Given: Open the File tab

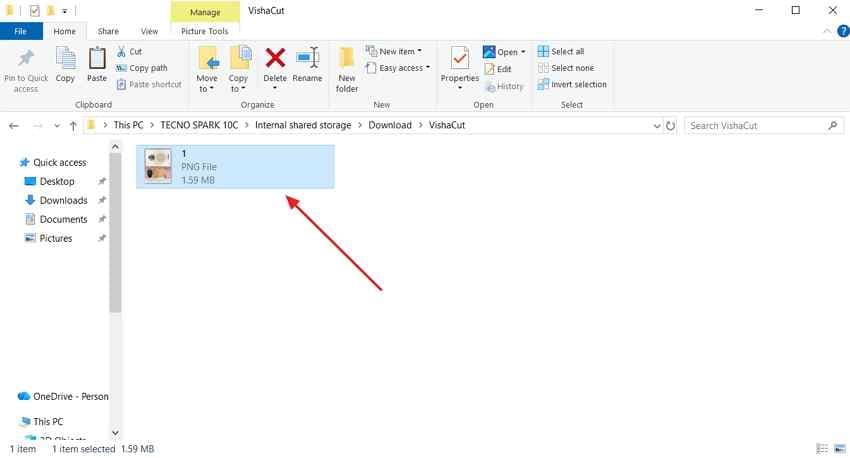Looking at the screenshot, I should tap(21, 31).
